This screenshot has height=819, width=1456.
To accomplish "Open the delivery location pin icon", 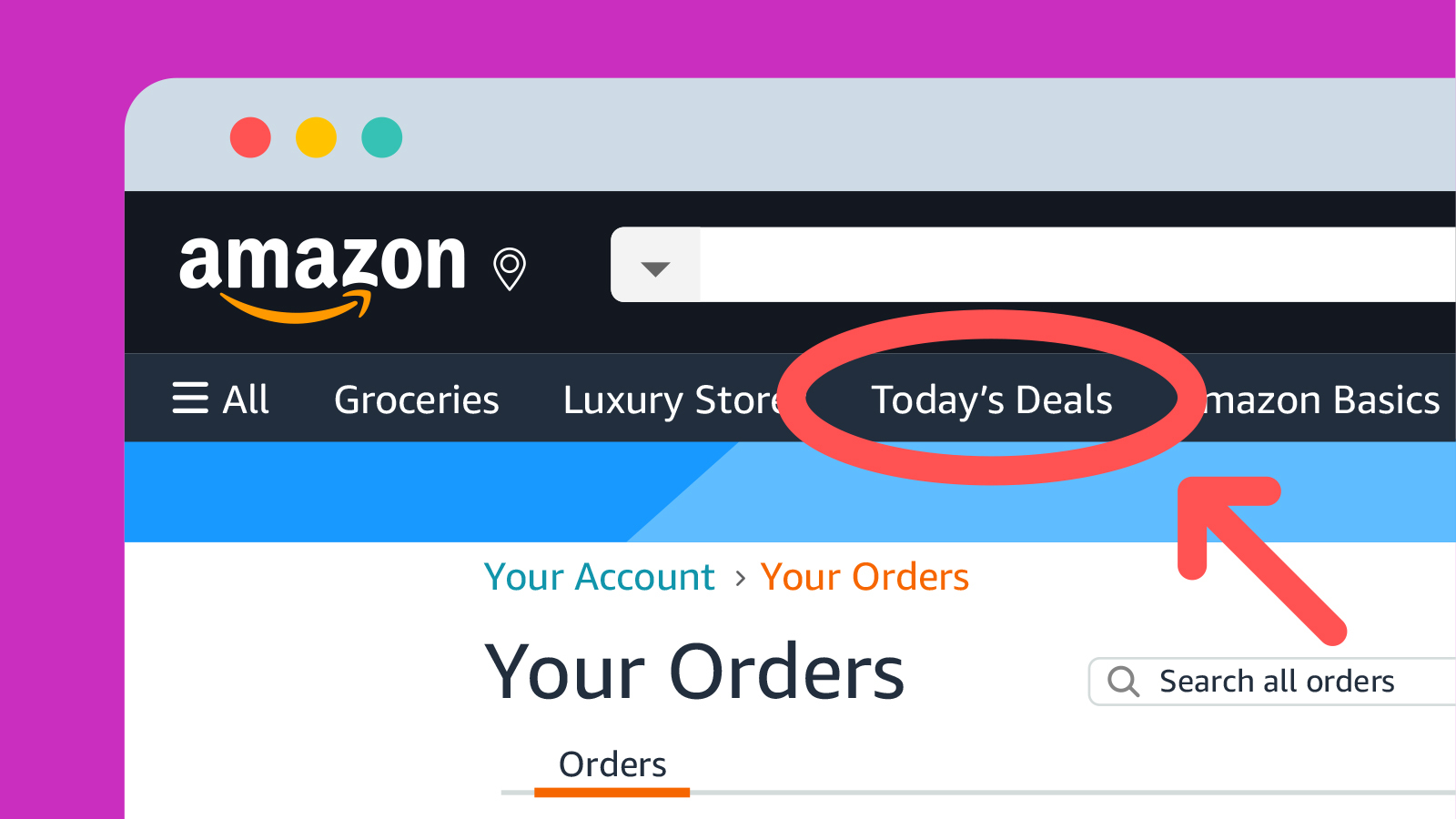I will coord(510,269).
